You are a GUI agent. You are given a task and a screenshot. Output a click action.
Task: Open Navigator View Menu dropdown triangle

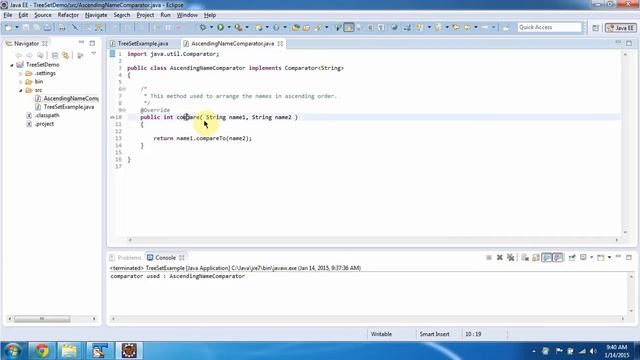pyautogui.click(x=93, y=54)
